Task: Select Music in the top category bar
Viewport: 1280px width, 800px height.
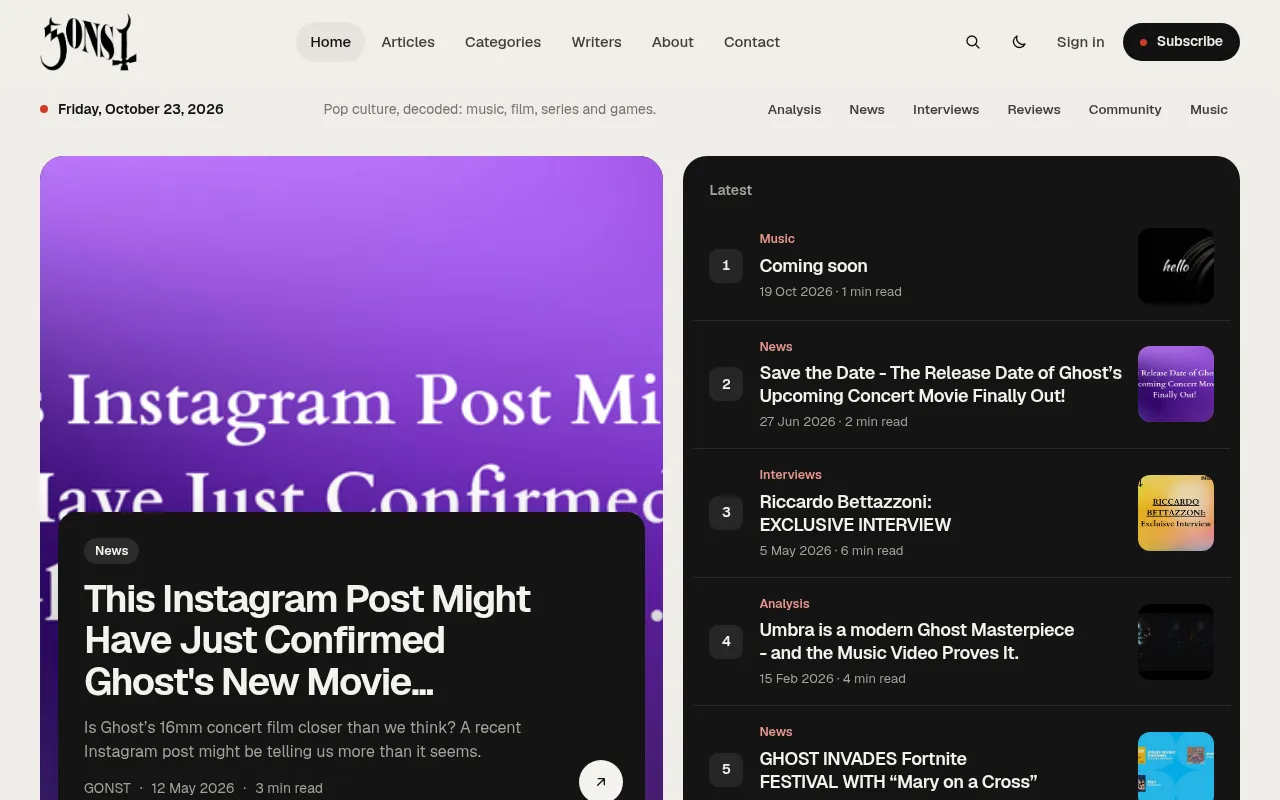Action: [1209, 110]
